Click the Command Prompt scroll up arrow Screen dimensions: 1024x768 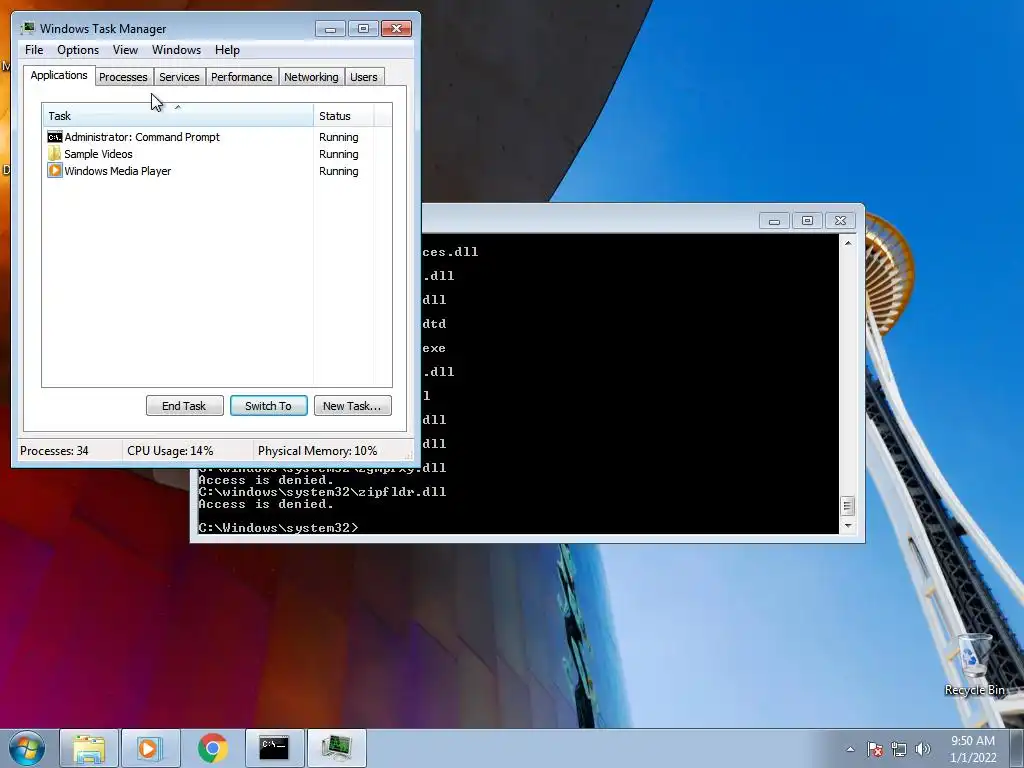(848, 243)
